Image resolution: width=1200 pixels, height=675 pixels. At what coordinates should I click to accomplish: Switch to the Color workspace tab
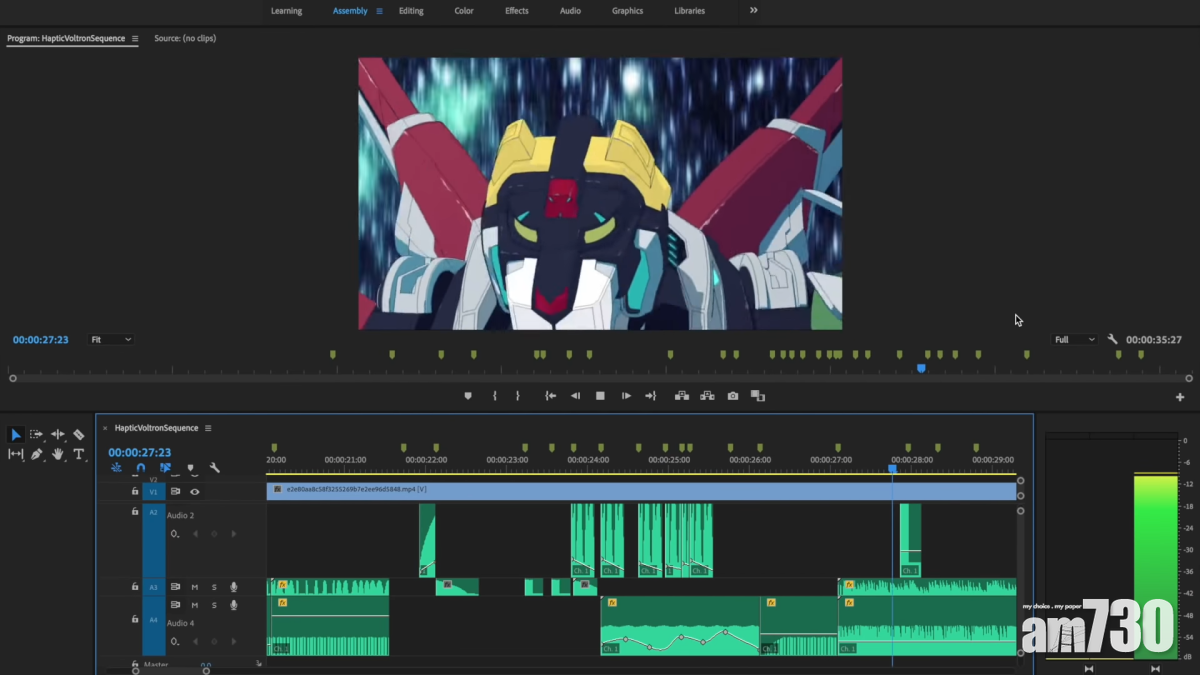(464, 11)
